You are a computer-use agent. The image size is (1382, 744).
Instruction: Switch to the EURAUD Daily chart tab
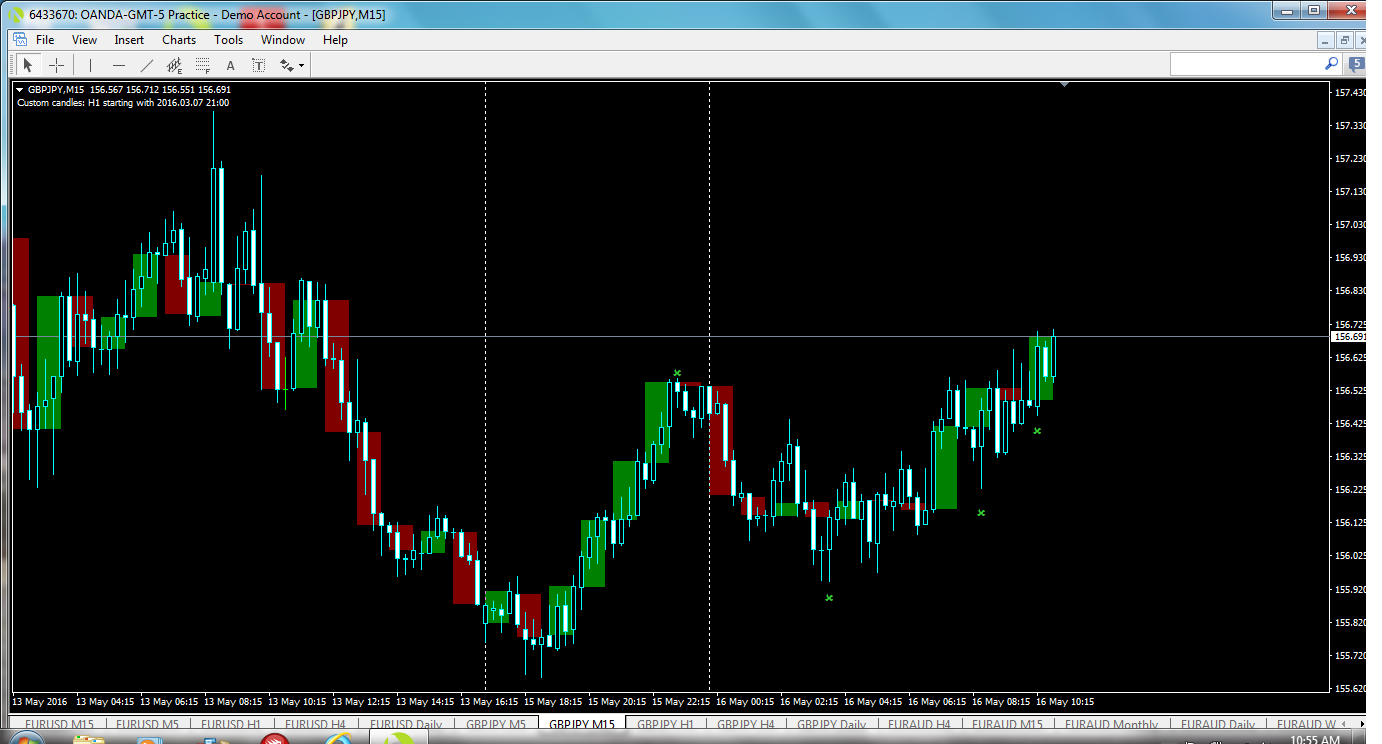pos(1218,725)
